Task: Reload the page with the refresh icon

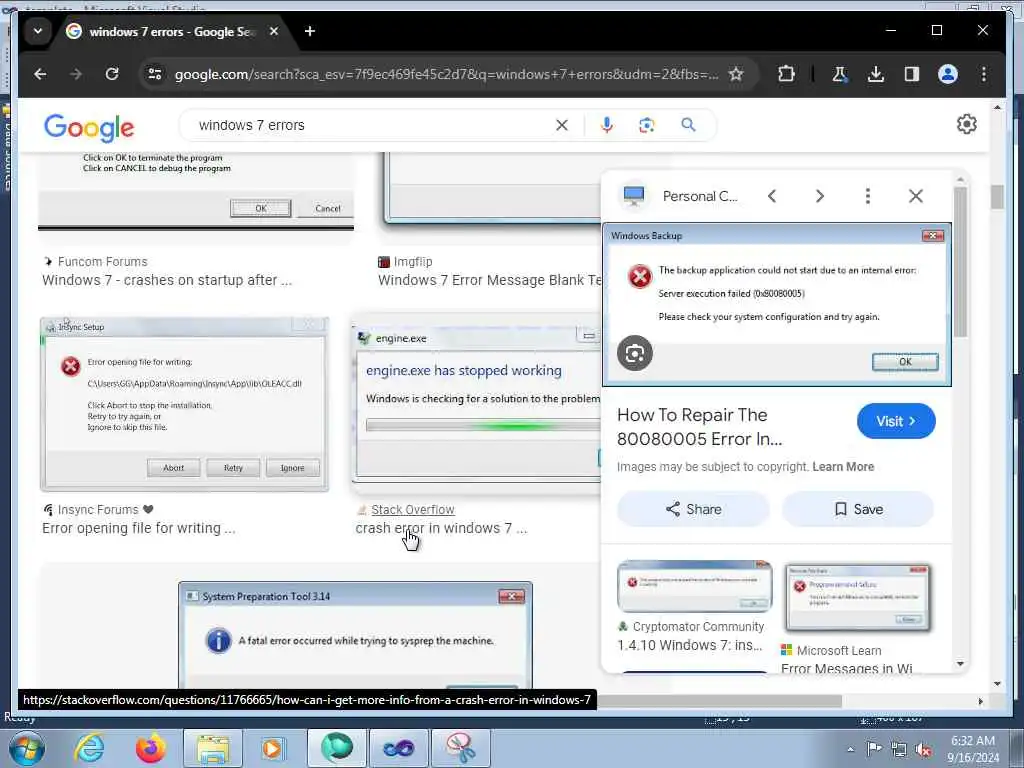Action: point(112,74)
